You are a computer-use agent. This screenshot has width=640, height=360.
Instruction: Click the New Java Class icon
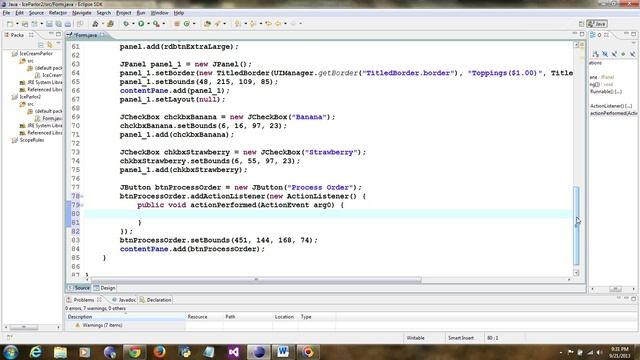187,24
